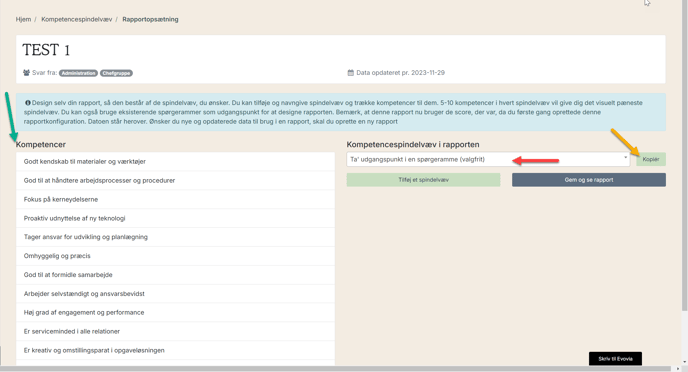Click the Kompetencer section heading
The width and height of the screenshot is (688, 372).
click(41, 144)
